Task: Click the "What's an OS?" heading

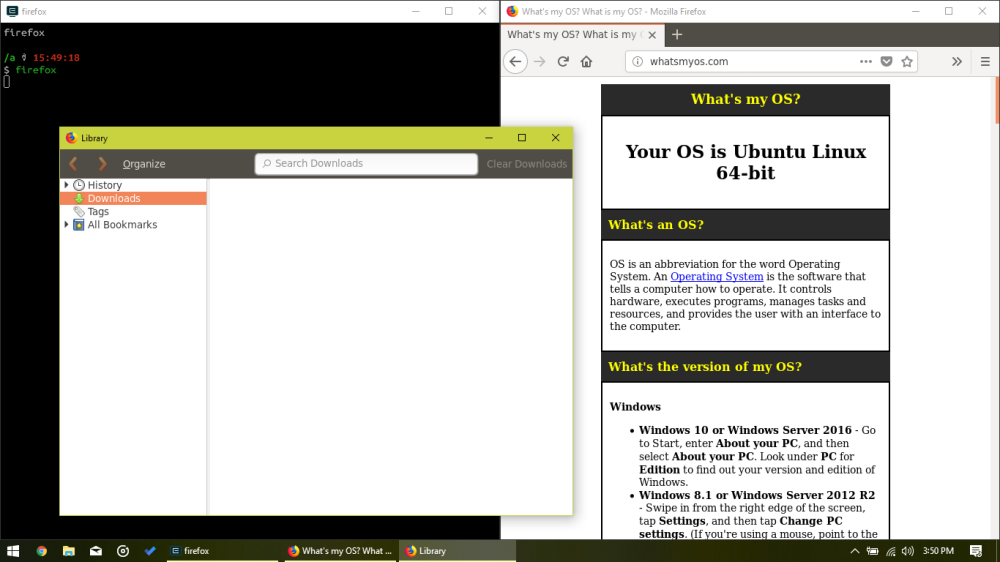Action: click(x=656, y=225)
